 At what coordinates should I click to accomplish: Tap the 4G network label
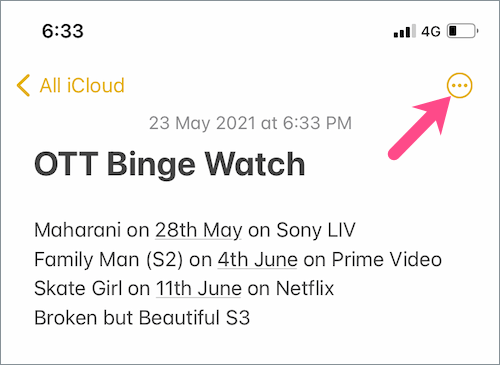point(431,32)
